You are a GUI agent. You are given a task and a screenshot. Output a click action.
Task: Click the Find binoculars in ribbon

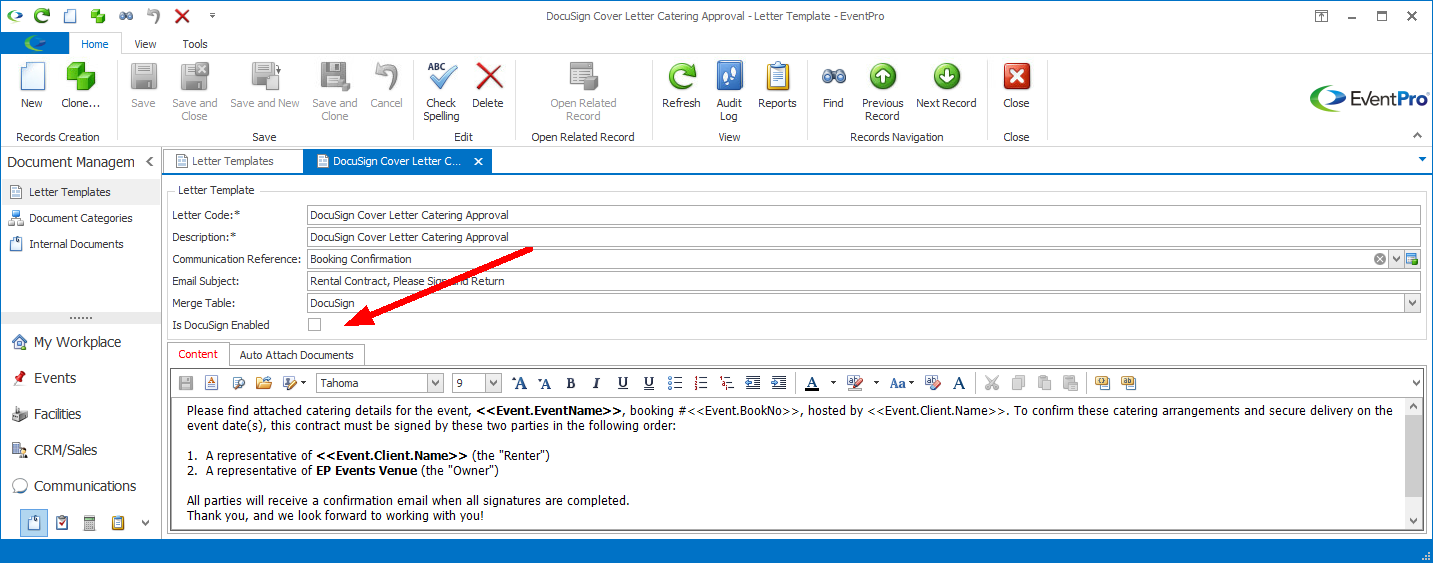click(x=833, y=86)
